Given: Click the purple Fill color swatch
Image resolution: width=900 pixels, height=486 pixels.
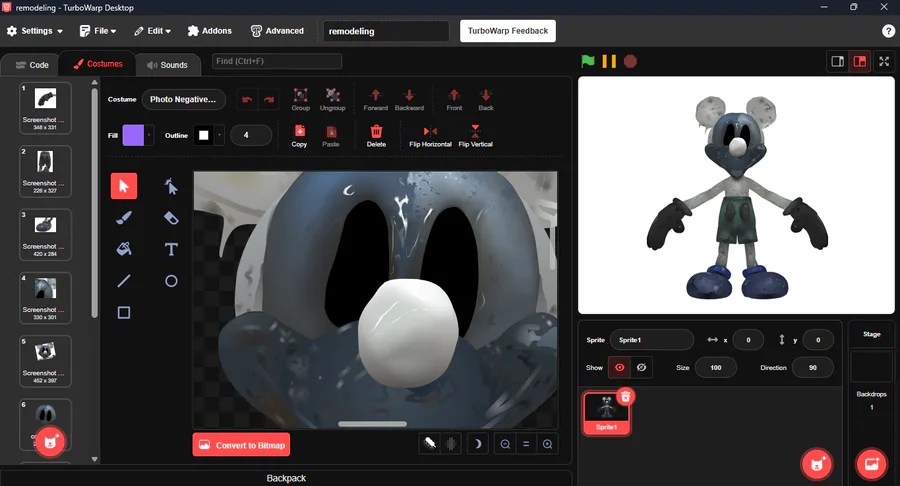Looking at the screenshot, I should click(133, 135).
